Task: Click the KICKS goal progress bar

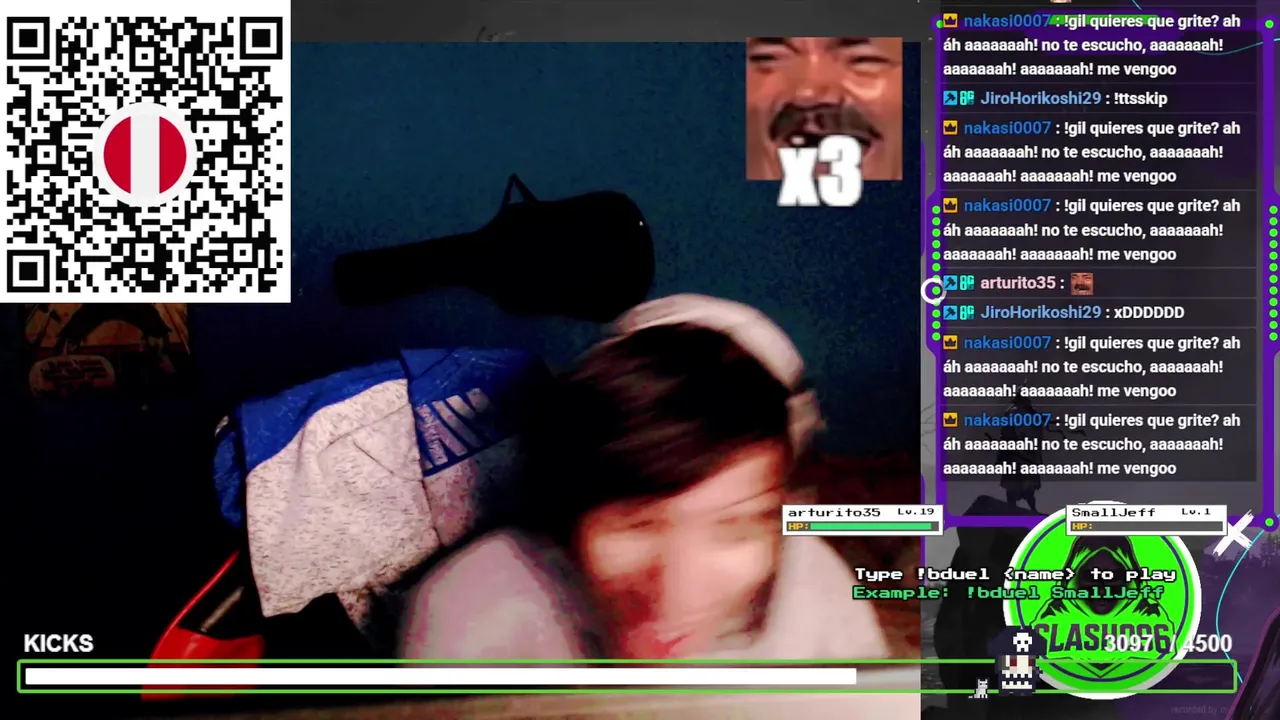Action: coord(627,677)
